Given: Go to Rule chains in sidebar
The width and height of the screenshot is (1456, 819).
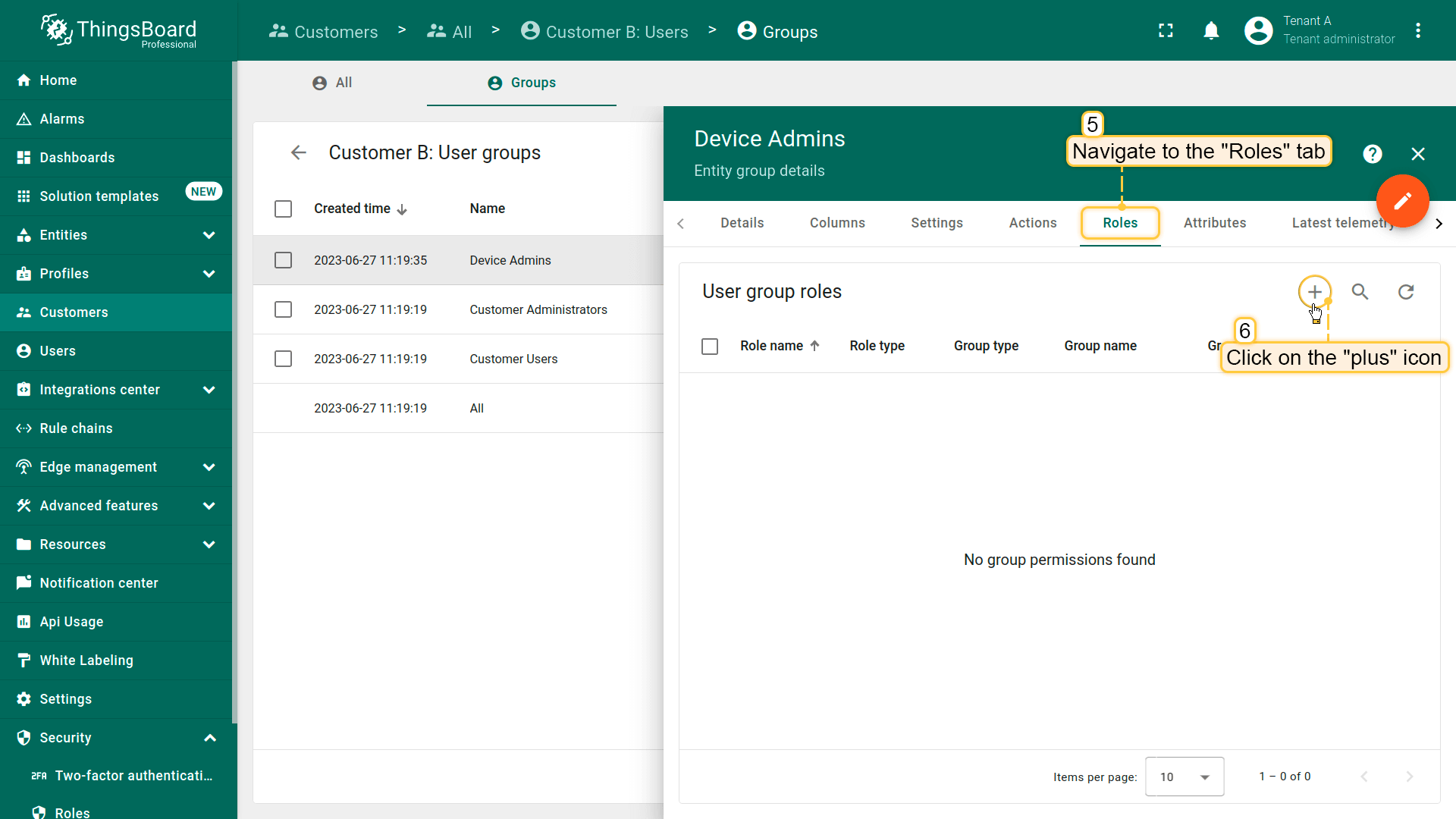Looking at the screenshot, I should 76,428.
